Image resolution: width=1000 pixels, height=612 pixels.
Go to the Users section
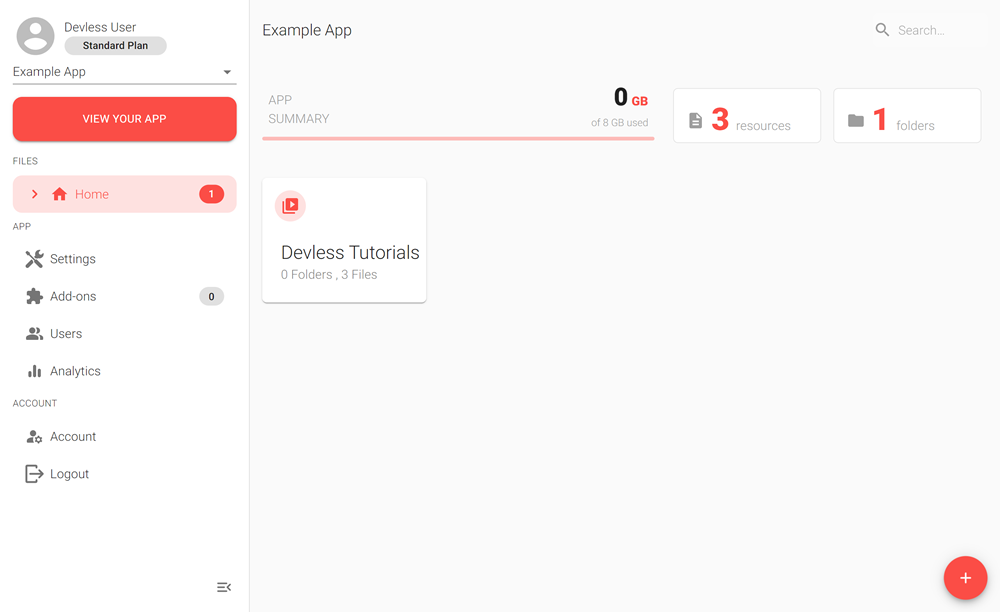coord(65,334)
